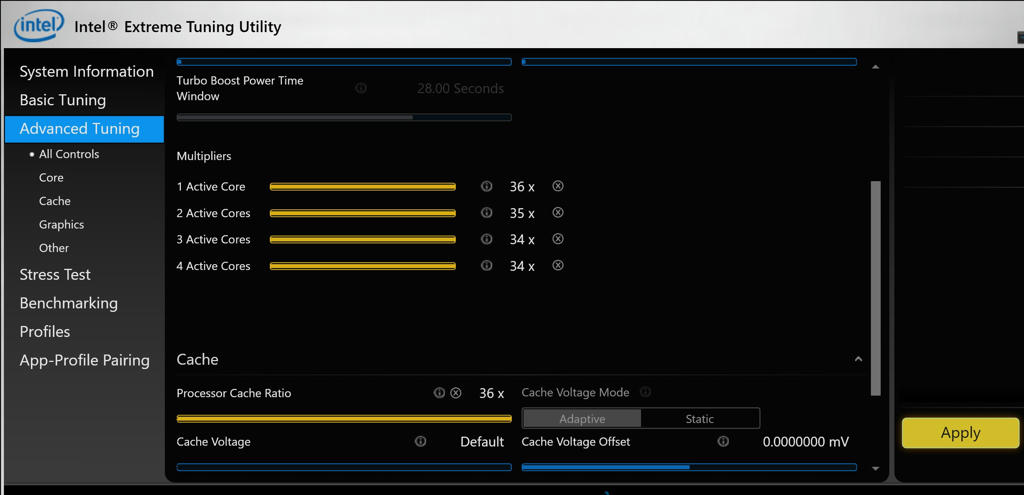Open info for 3 Active Cores multiplier
Viewport: 1024px width, 495px height.
[487, 239]
